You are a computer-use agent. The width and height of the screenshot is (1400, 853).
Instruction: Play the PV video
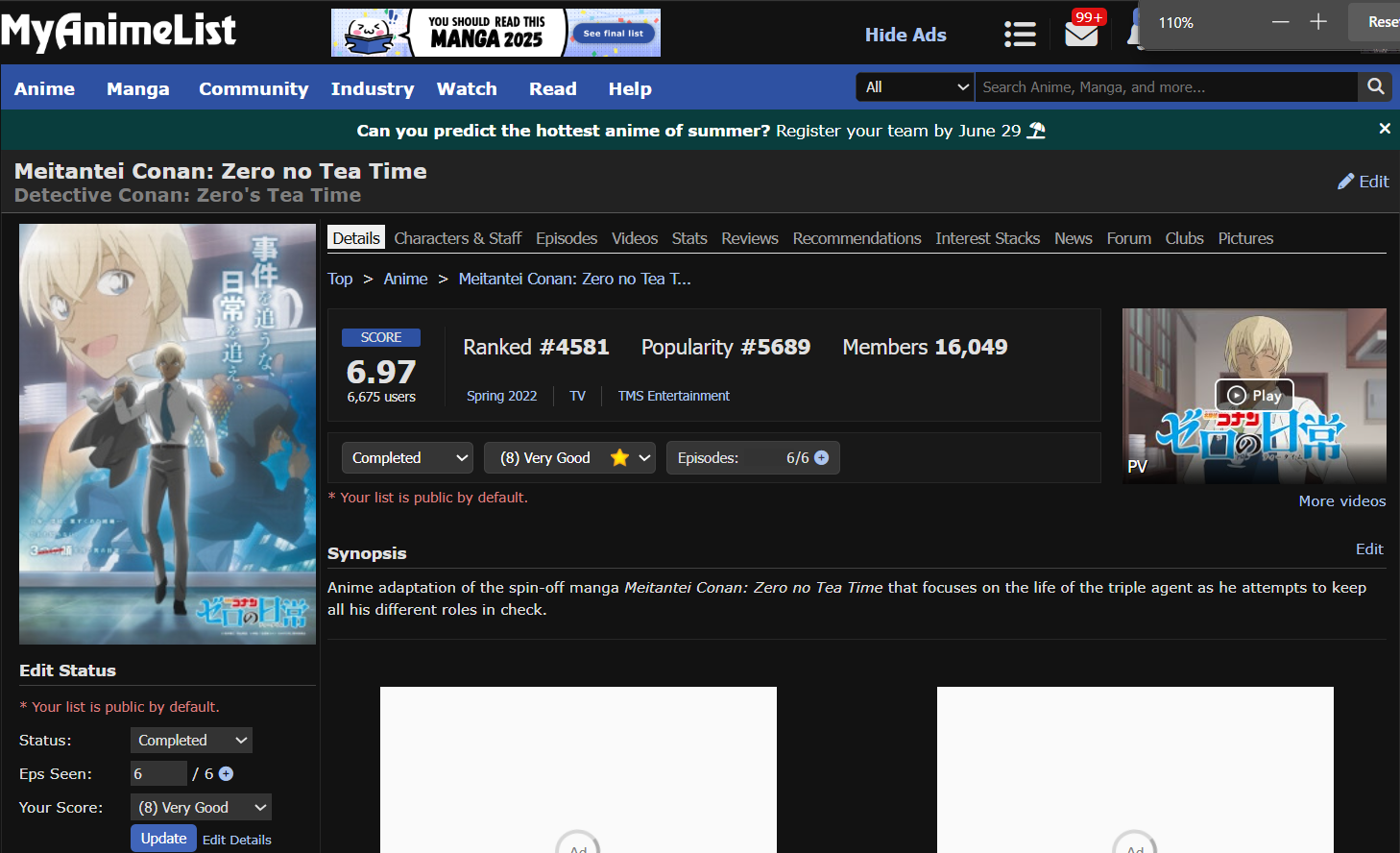click(x=1255, y=395)
